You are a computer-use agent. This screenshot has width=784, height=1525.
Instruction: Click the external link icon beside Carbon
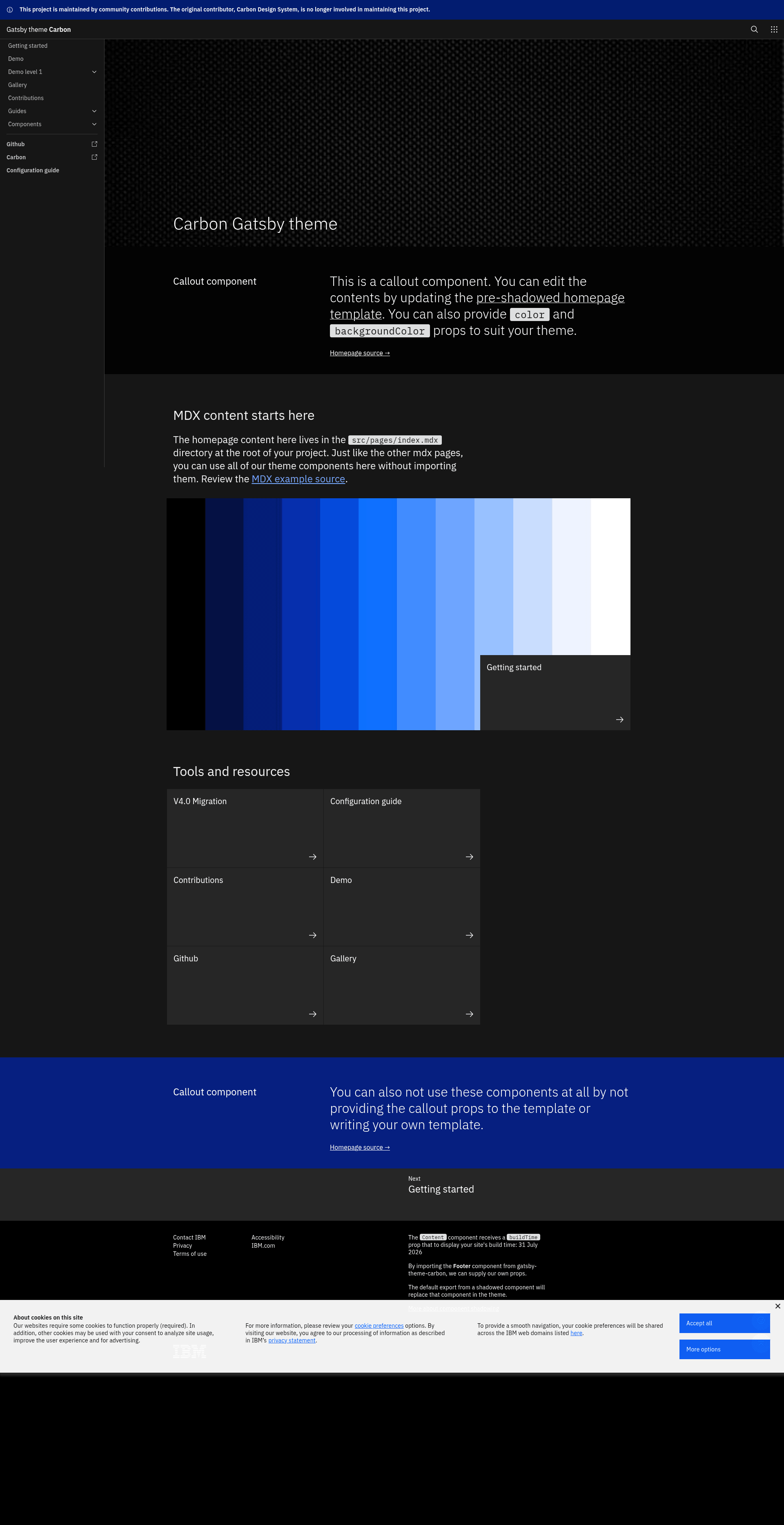pos(94,157)
